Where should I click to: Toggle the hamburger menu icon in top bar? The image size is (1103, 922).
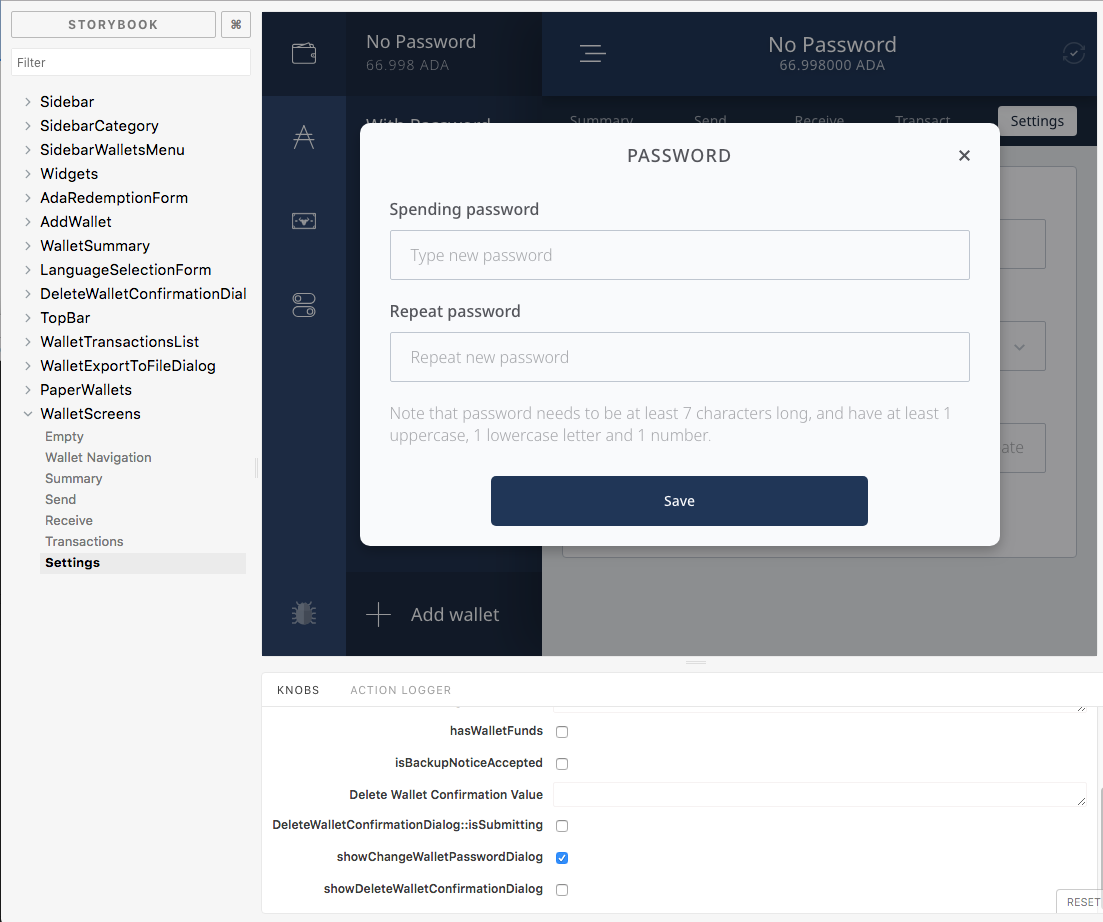click(x=592, y=53)
